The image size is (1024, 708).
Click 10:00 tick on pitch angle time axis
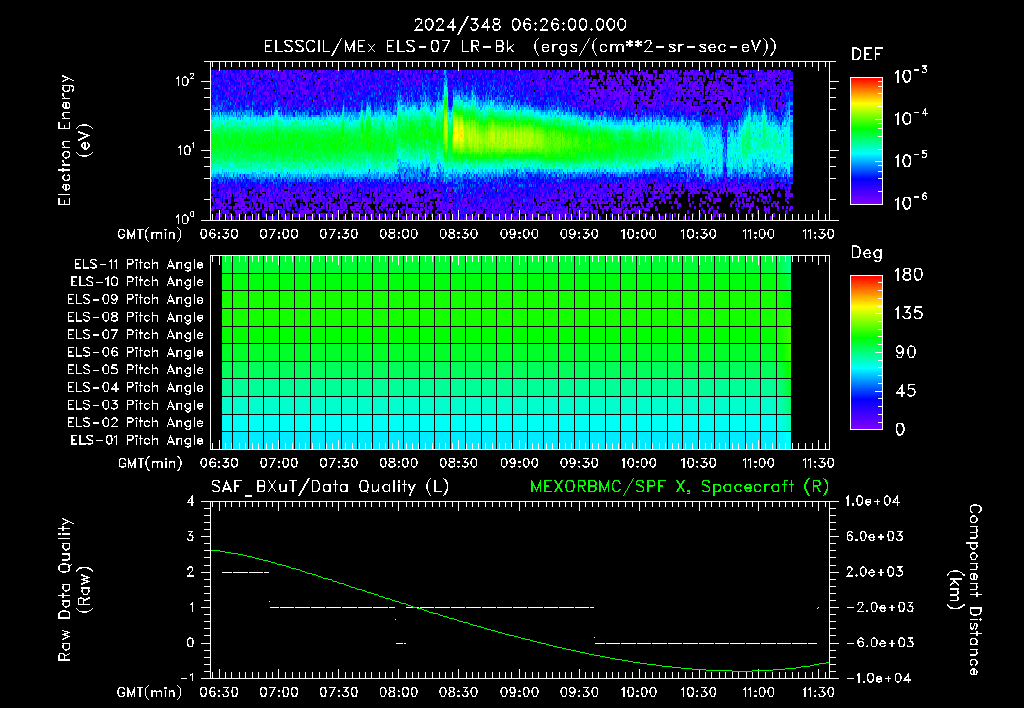638,463
